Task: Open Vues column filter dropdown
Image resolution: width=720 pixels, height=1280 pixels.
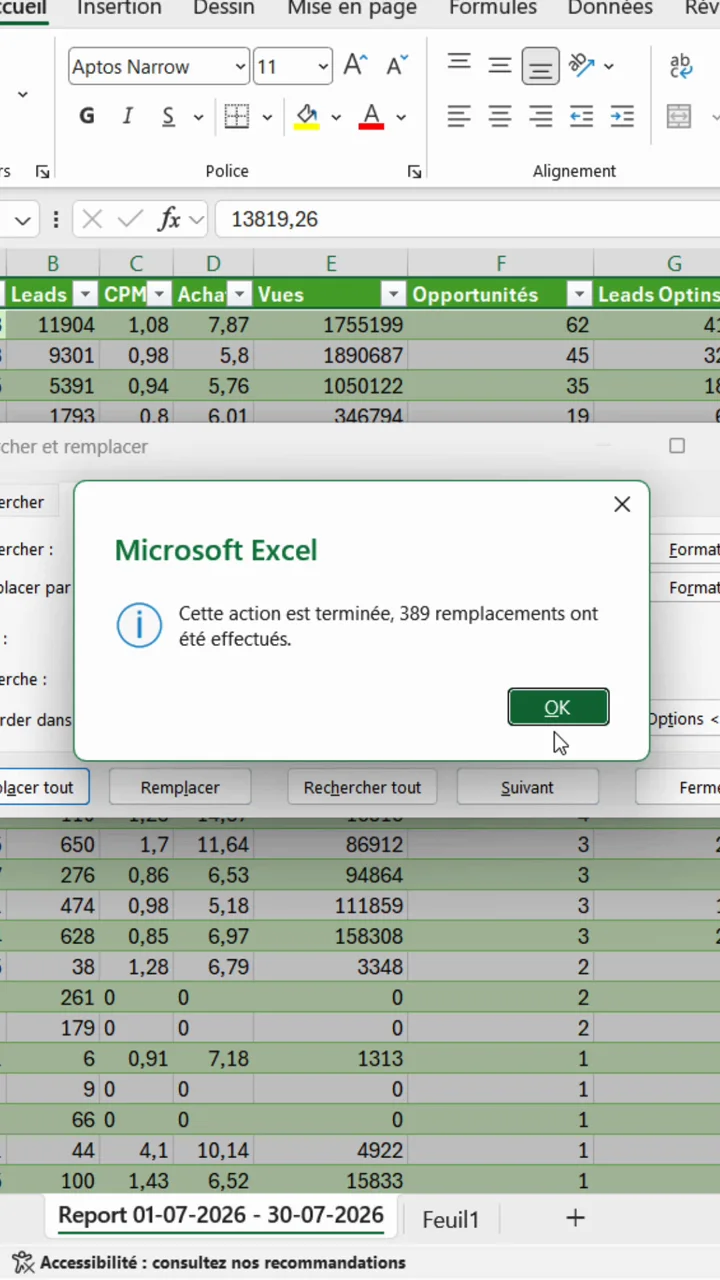Action: tap(394, 295)
